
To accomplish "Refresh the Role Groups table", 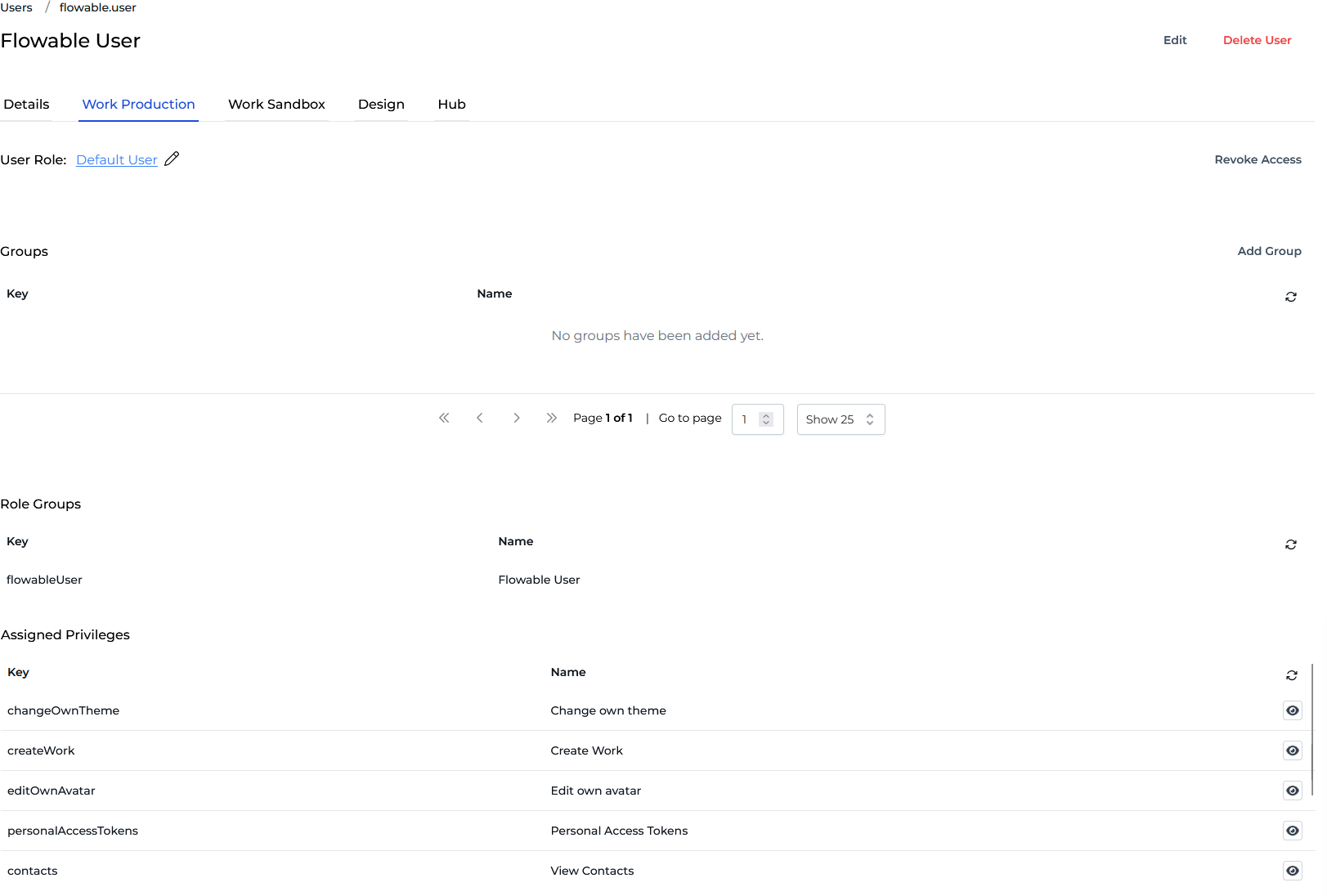I will click(x=1291, y=544).
